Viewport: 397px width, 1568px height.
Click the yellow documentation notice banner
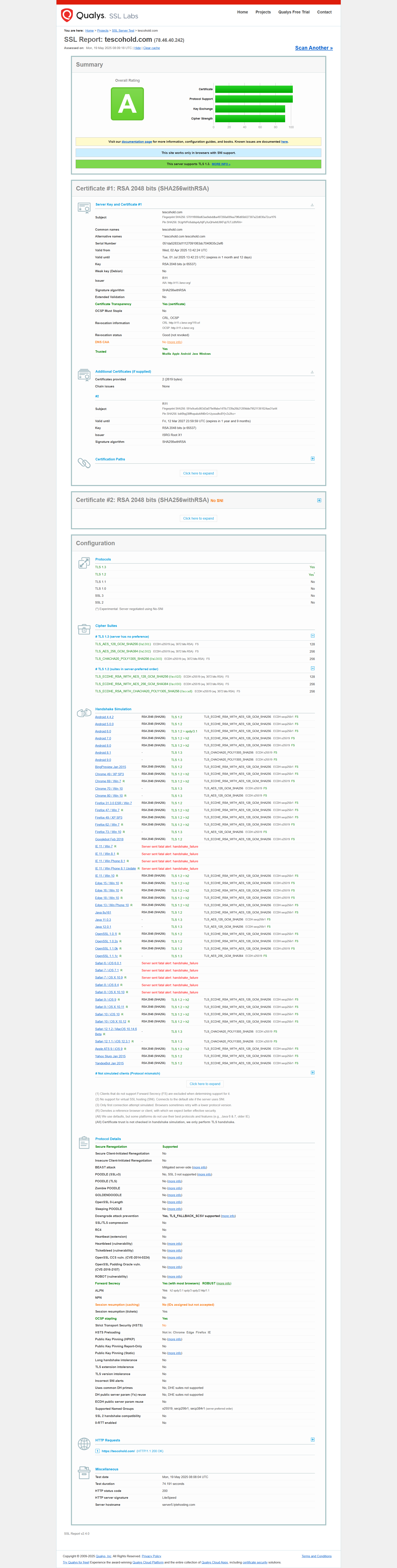pos(198,142)
